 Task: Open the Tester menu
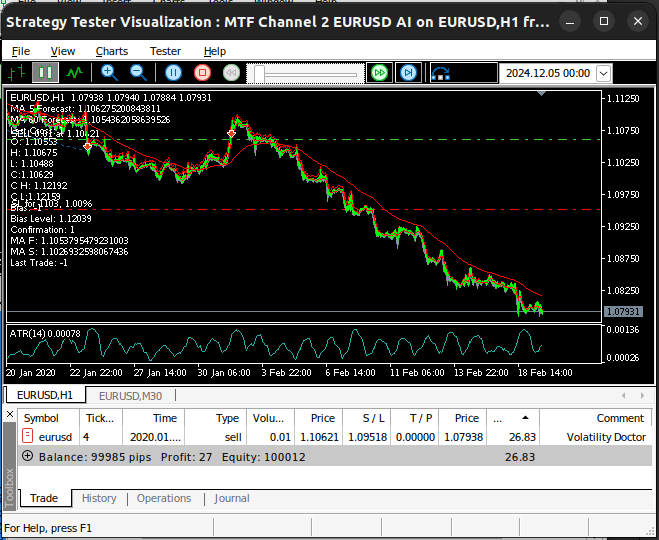click(x=166, y=51)
